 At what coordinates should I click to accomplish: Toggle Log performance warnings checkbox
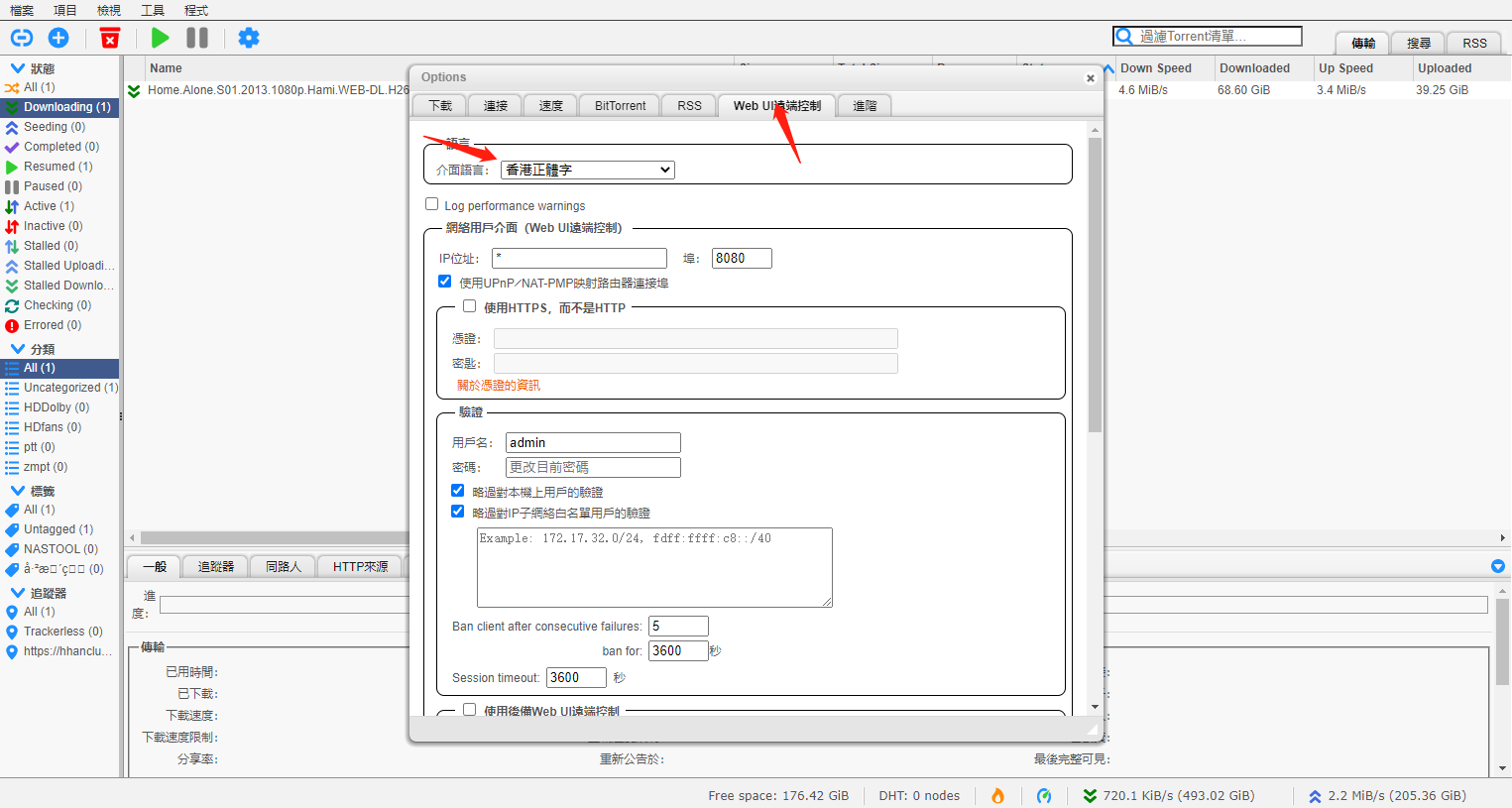[x=431, y=204]
